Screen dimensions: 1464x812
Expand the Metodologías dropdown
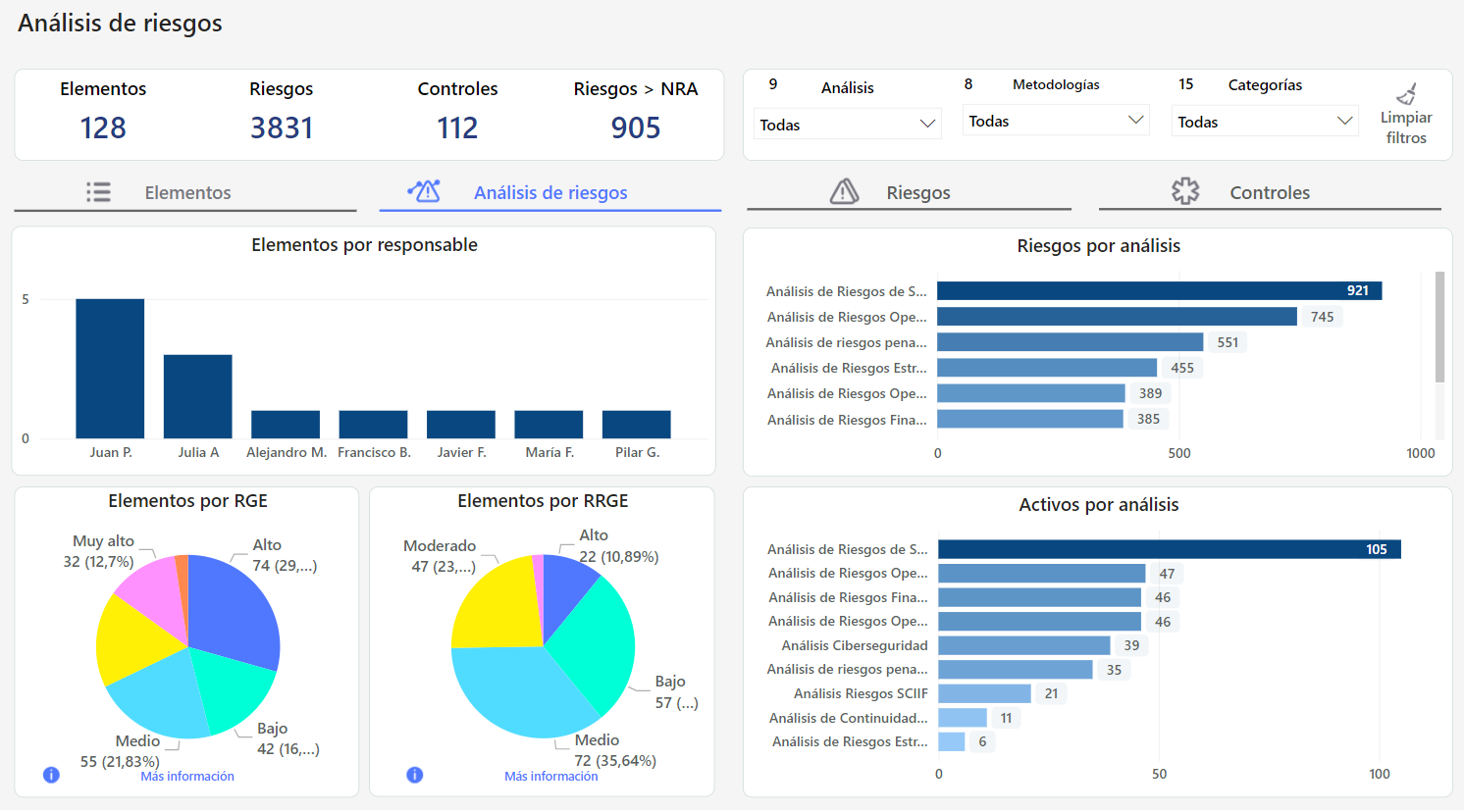coord(1056,121)
